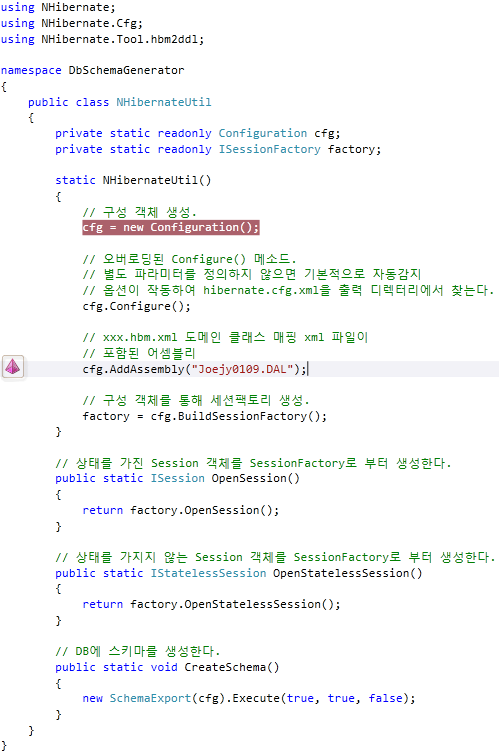Click the false argument in Execute call
499x755 pixels.
point(385,698)
